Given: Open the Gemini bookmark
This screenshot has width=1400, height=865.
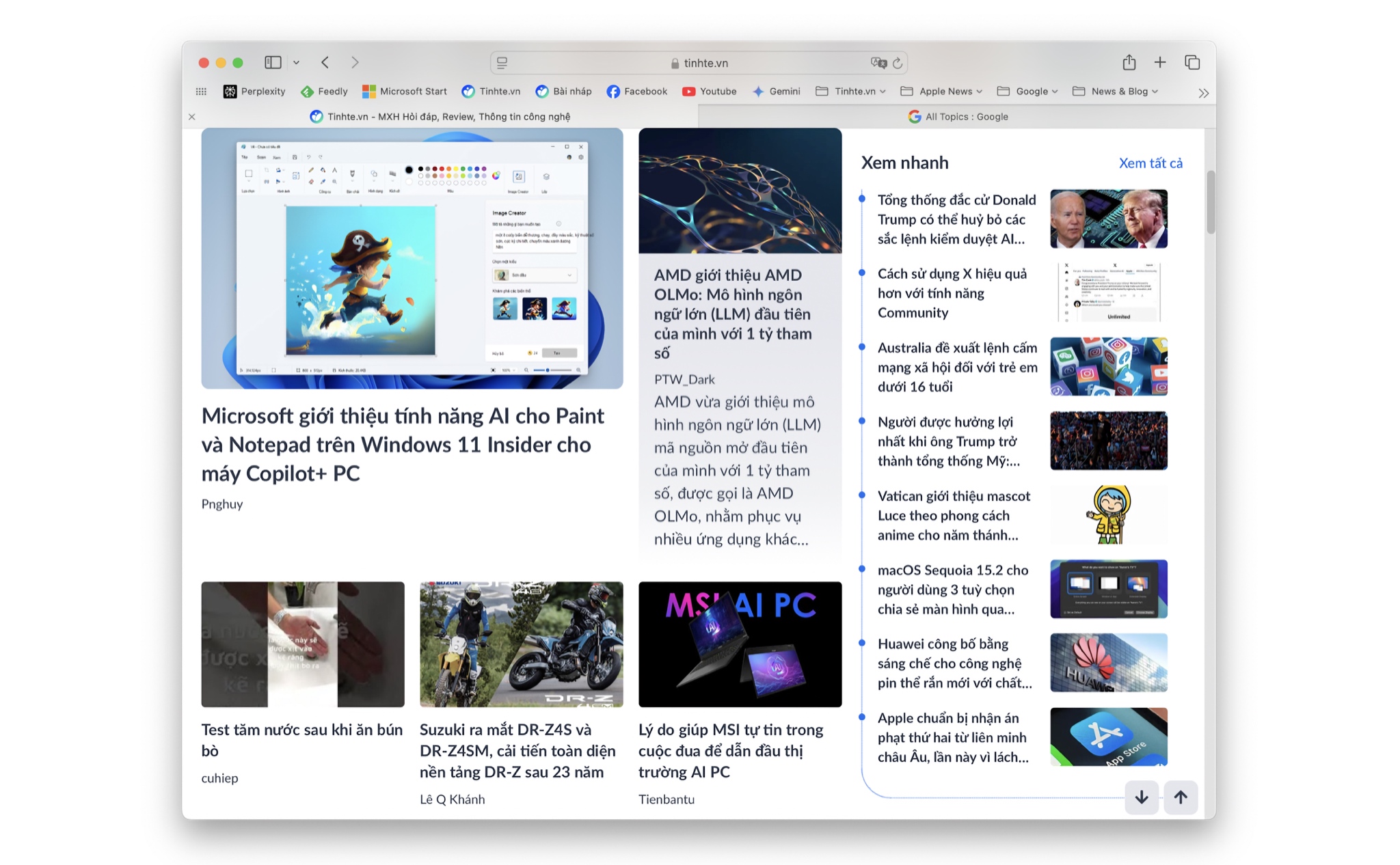Looking at the screenshot, I should coord(777,92).
